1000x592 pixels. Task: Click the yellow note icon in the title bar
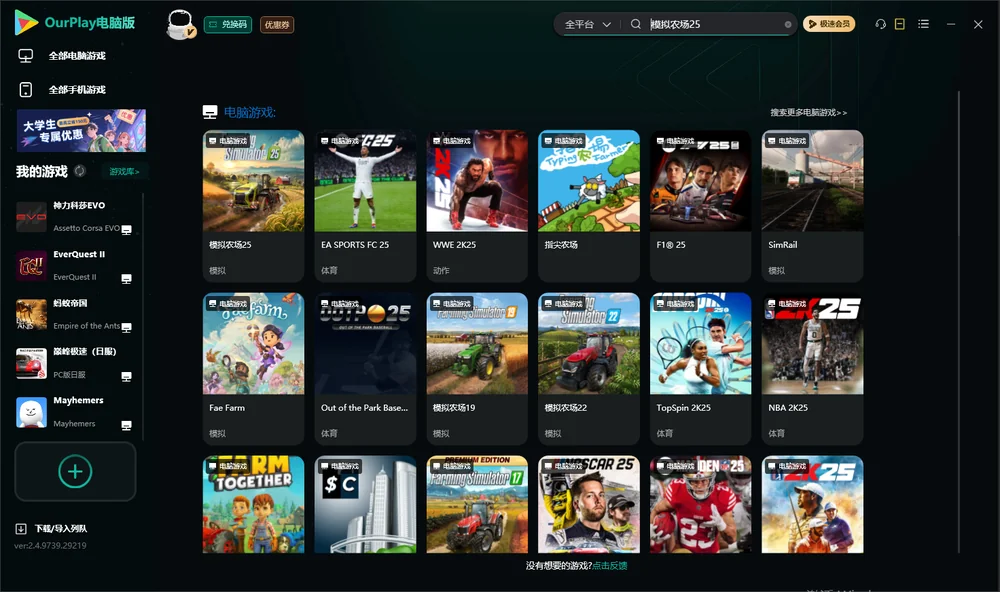click(x=900, y=24)
